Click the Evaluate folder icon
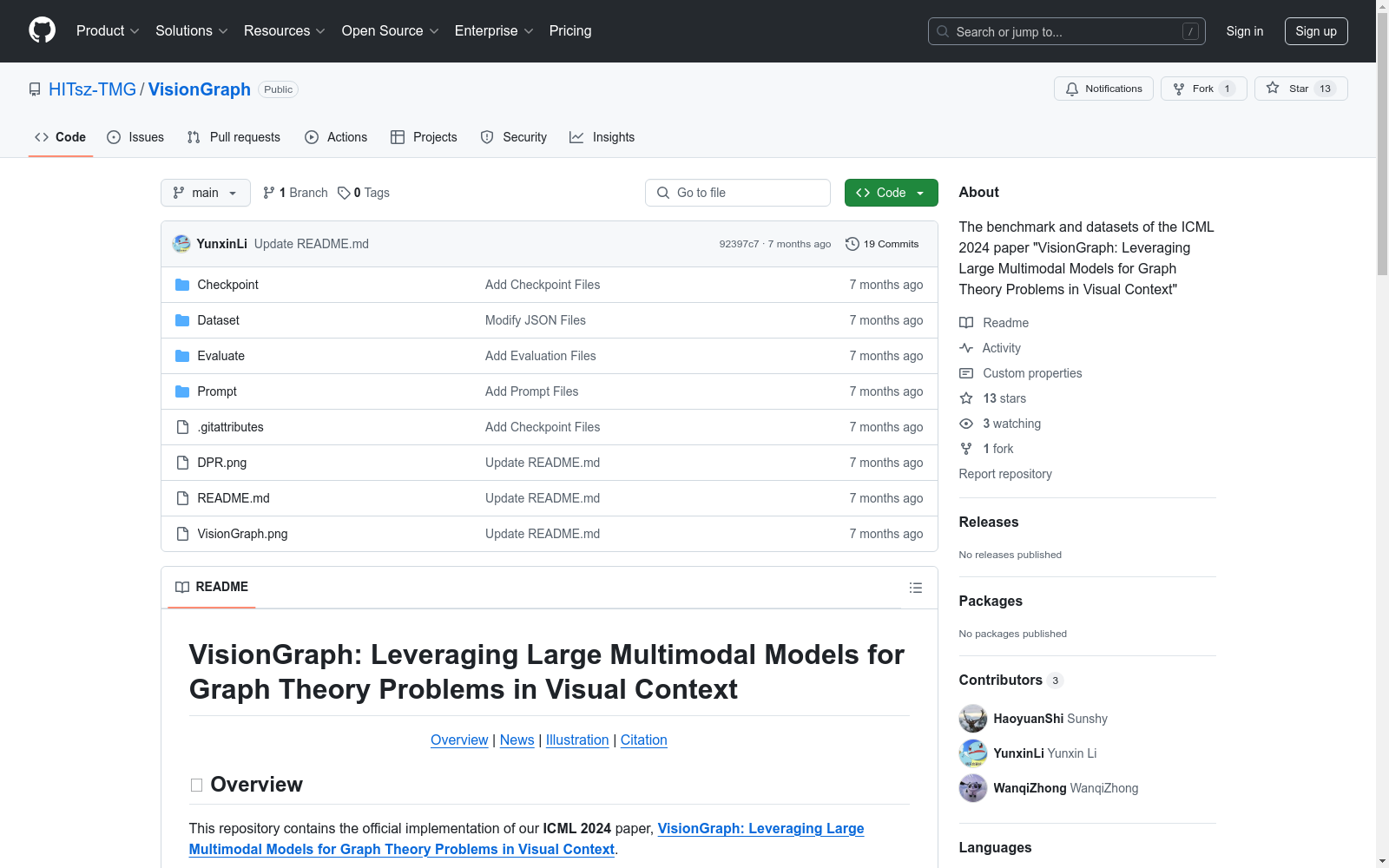Screen dimensions: 1389x868 (x=182, y=356)
